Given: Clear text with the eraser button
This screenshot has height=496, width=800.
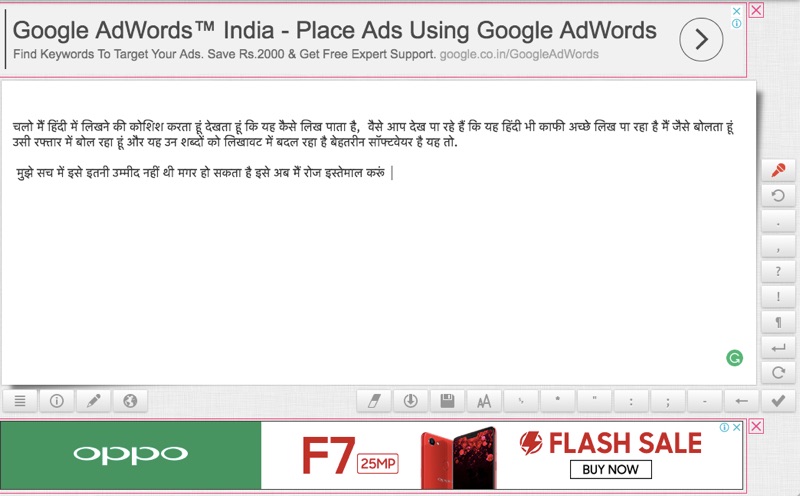Looking at the screenshot, I should click(374, 401).
